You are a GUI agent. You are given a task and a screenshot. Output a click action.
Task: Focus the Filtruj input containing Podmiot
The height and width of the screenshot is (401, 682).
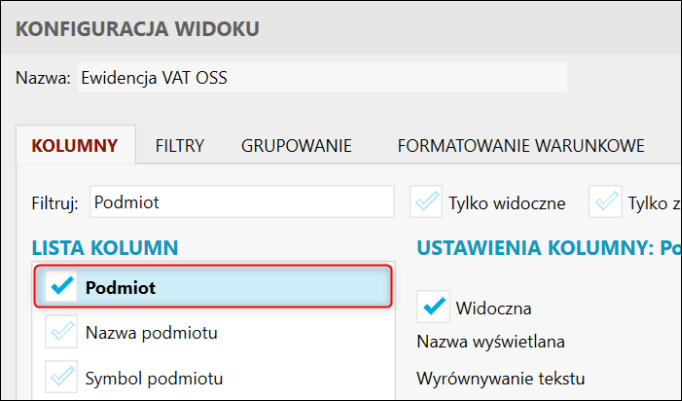point(241,202)
